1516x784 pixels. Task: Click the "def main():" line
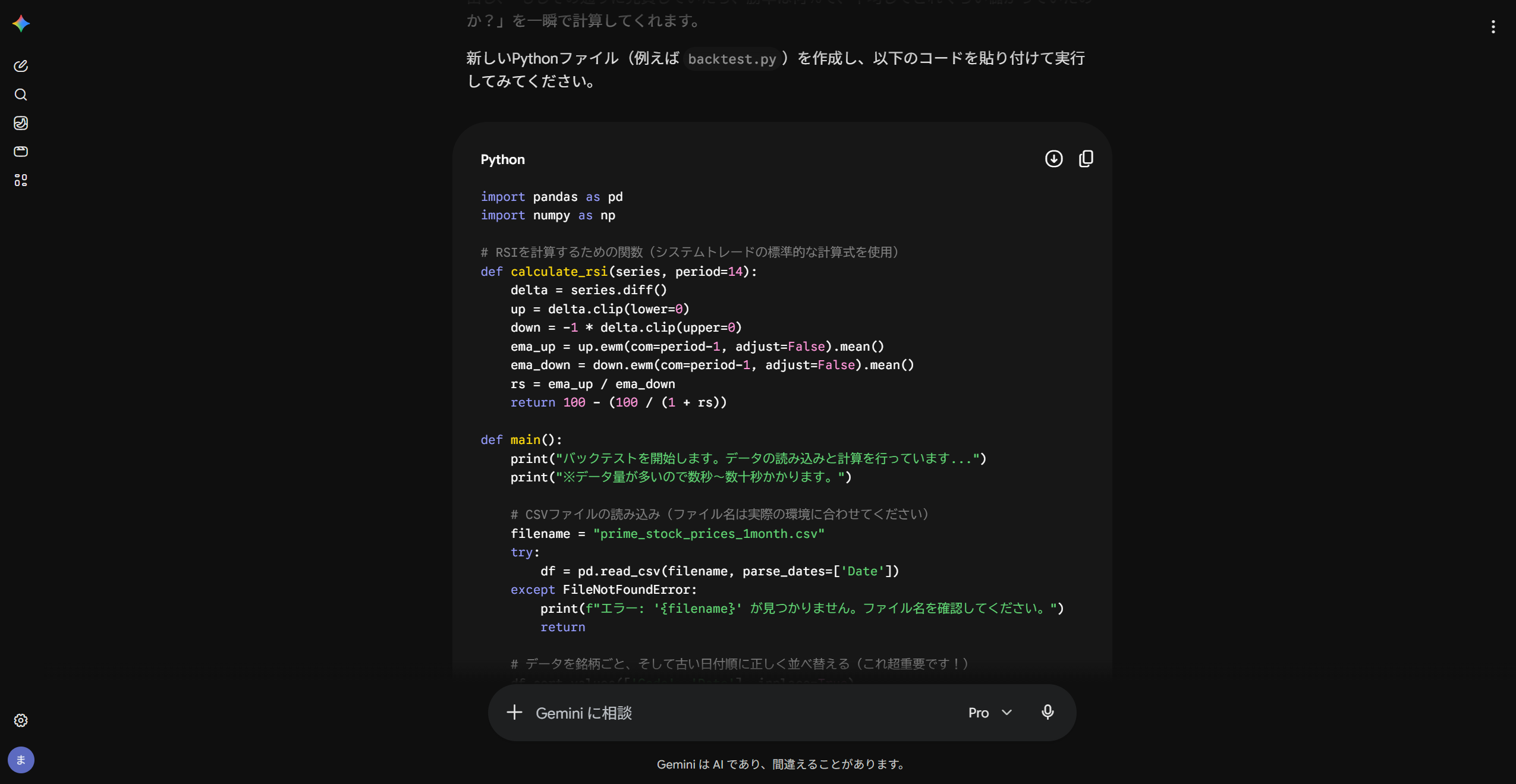coord(521,440)
